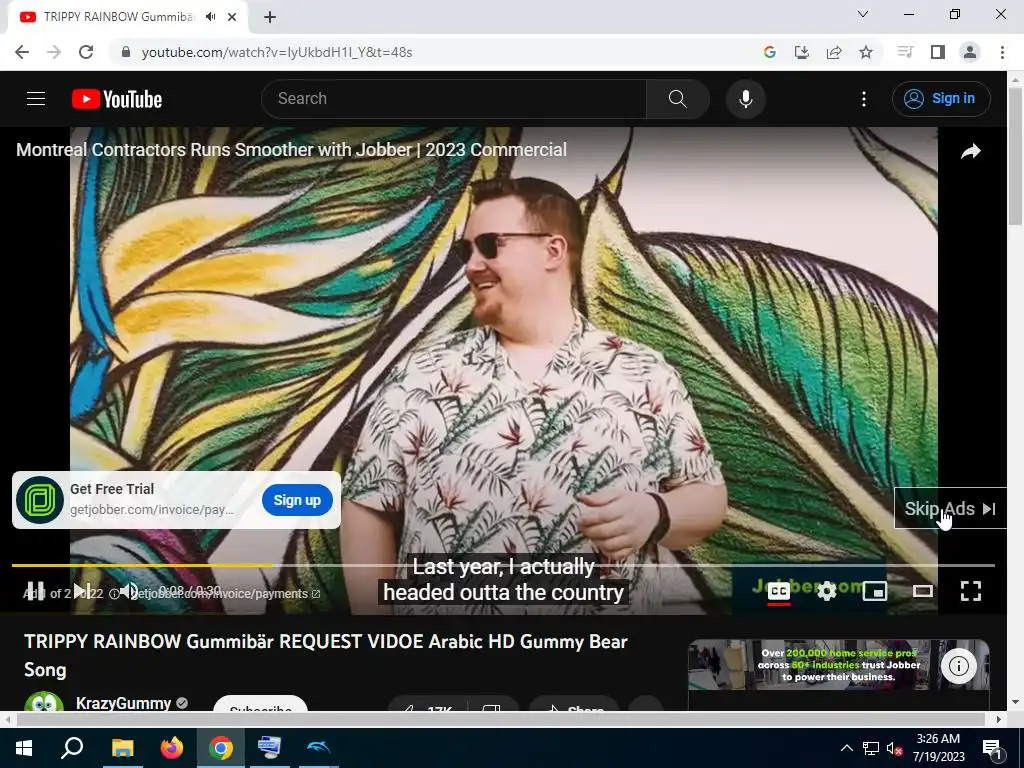Click Get Free Trial ad title
Screen dimensions: 1024x768
[112, 489]
